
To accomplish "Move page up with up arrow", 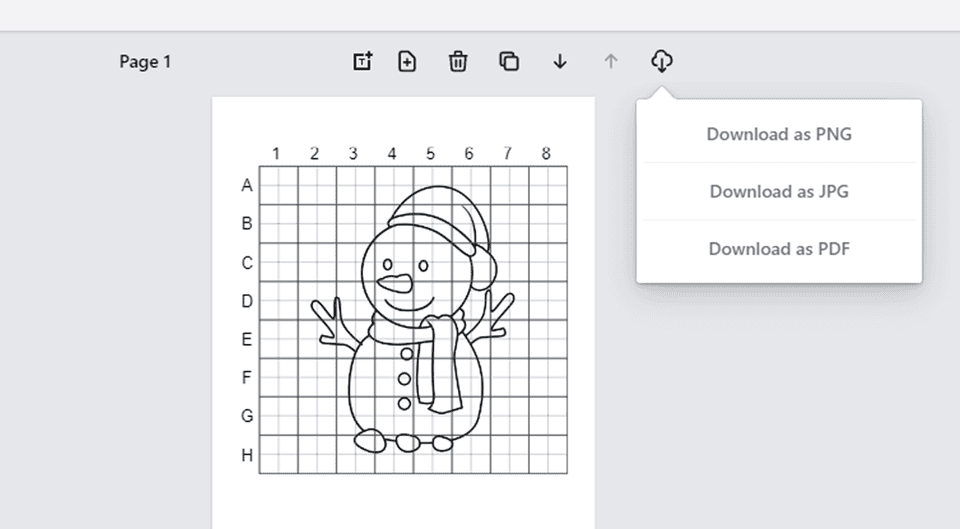I will pos(610,61).
